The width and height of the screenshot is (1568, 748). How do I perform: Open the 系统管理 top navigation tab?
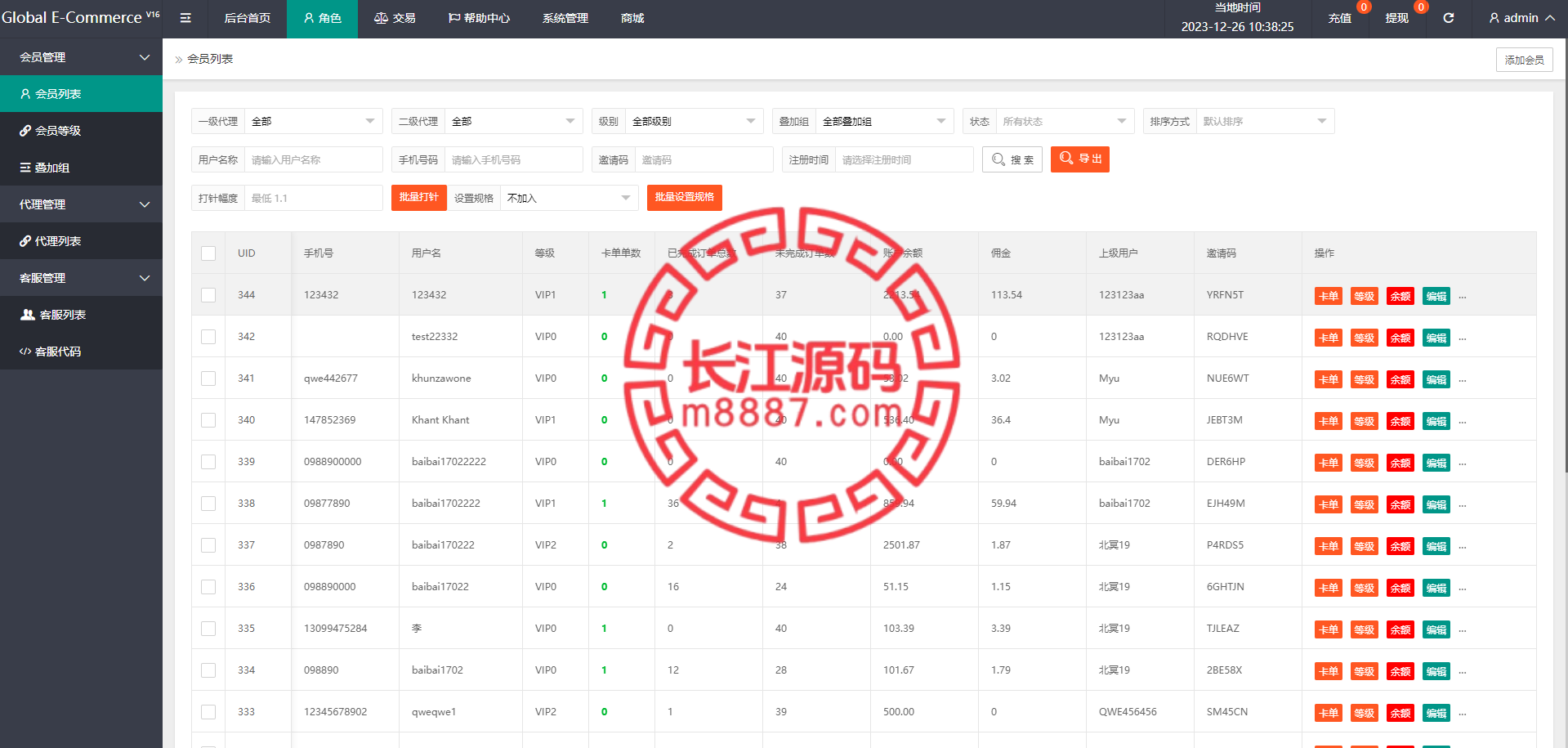565,18
